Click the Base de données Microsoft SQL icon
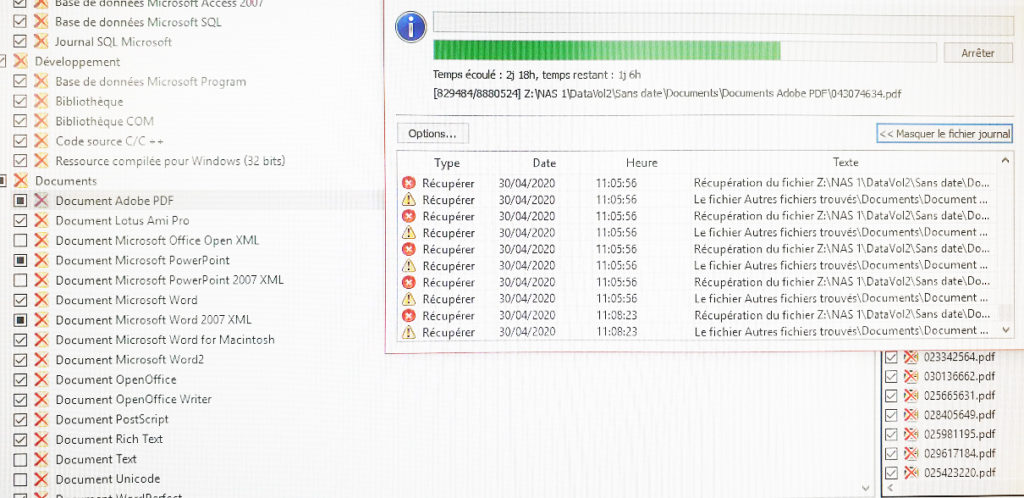The image size is (1024, 498). (x=41, y=22)
